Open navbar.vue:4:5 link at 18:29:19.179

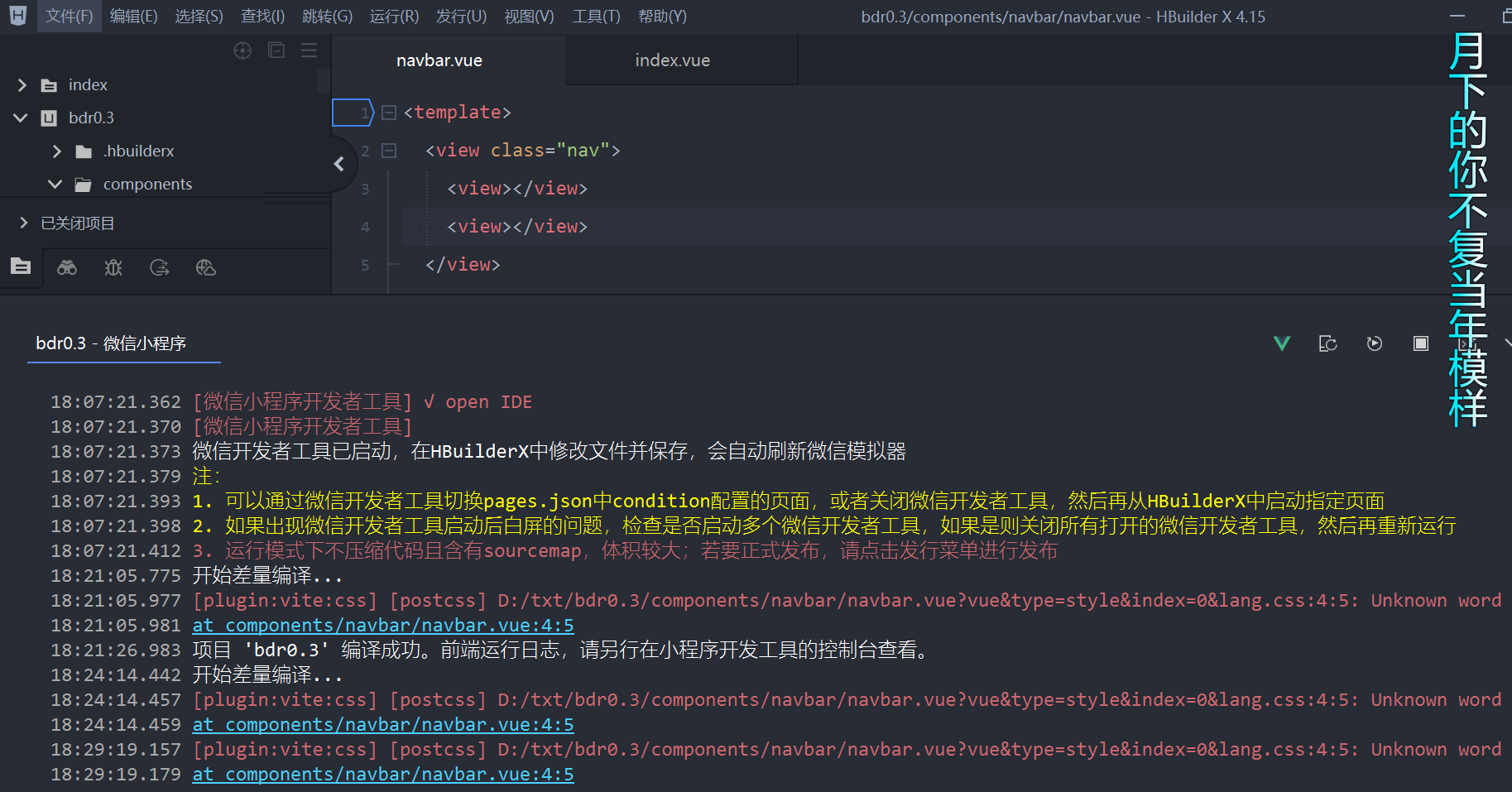[383, 775]
